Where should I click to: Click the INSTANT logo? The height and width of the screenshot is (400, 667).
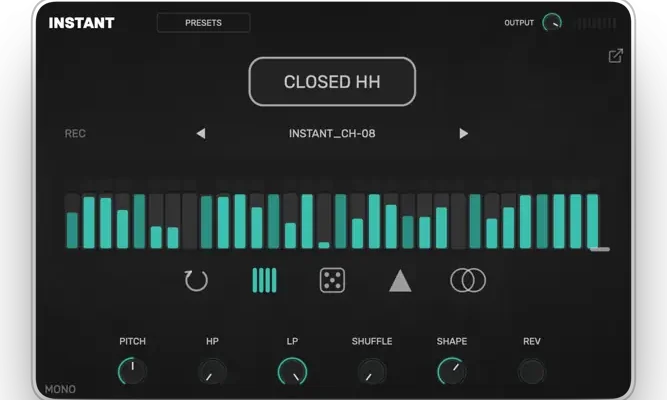click(x=81, y=23)
